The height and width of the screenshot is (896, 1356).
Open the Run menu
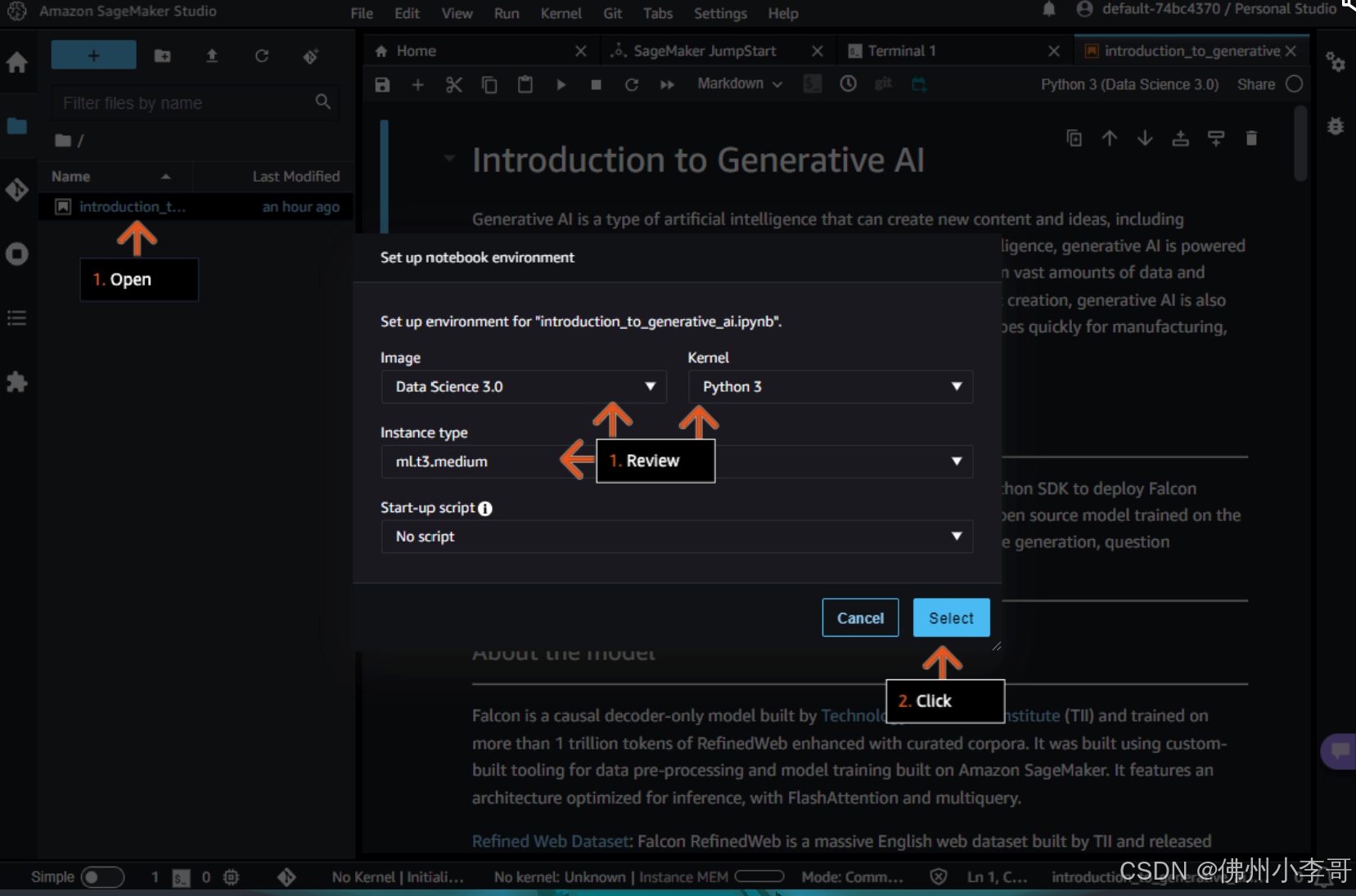507,13
